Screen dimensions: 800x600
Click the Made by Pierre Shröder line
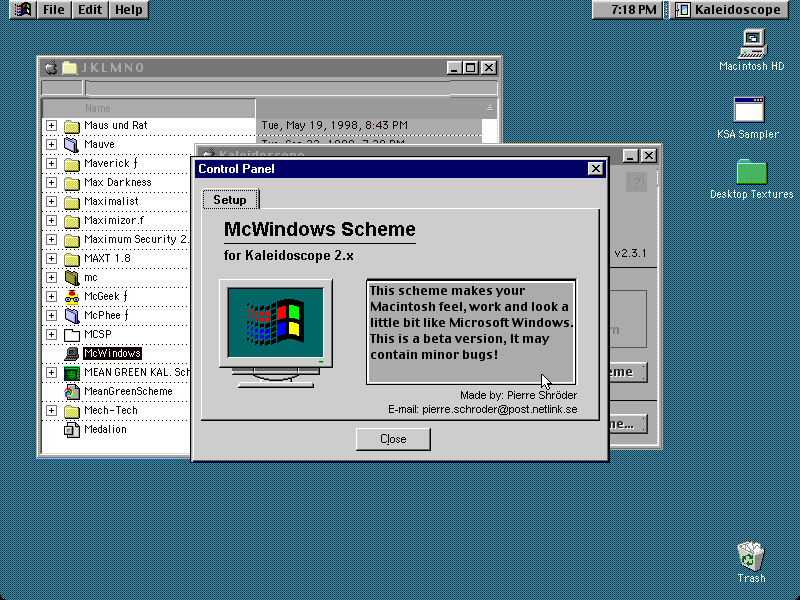[x=518, y=395]
